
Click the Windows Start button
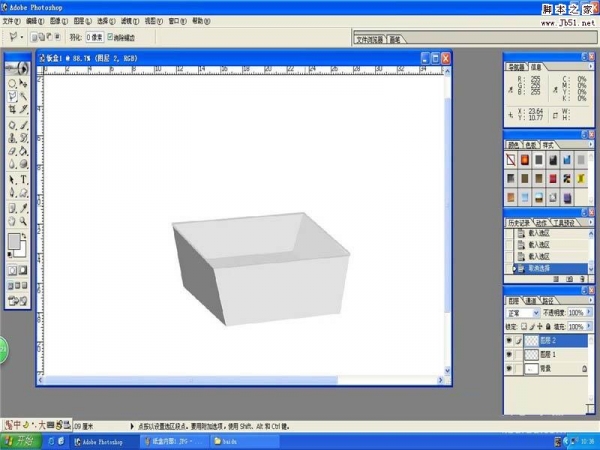point(20,441)
